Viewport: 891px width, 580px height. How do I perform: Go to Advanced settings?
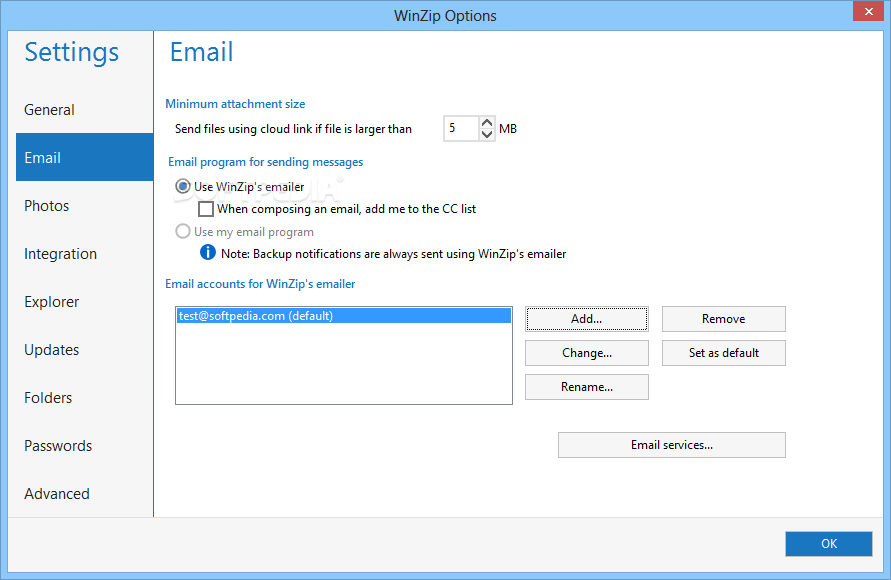coord(84,494)
